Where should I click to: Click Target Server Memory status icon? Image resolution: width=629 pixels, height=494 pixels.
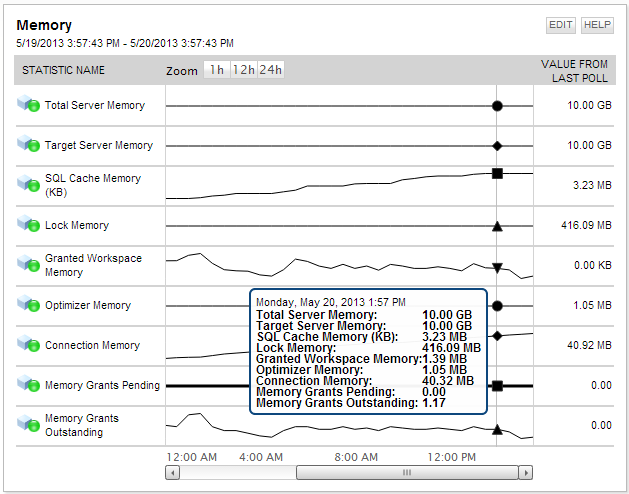pyautogui.click(x=28, y=143)
